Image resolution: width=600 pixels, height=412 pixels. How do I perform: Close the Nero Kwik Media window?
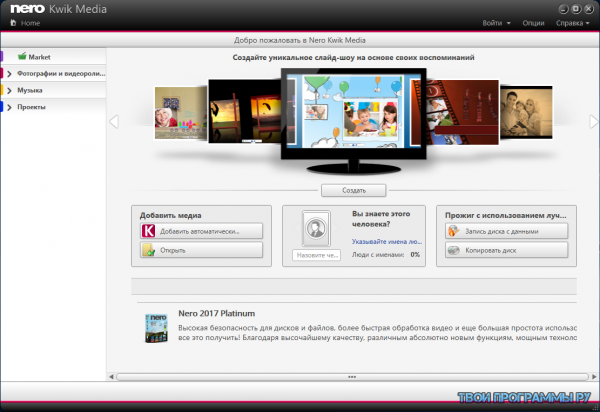[589, 9]
